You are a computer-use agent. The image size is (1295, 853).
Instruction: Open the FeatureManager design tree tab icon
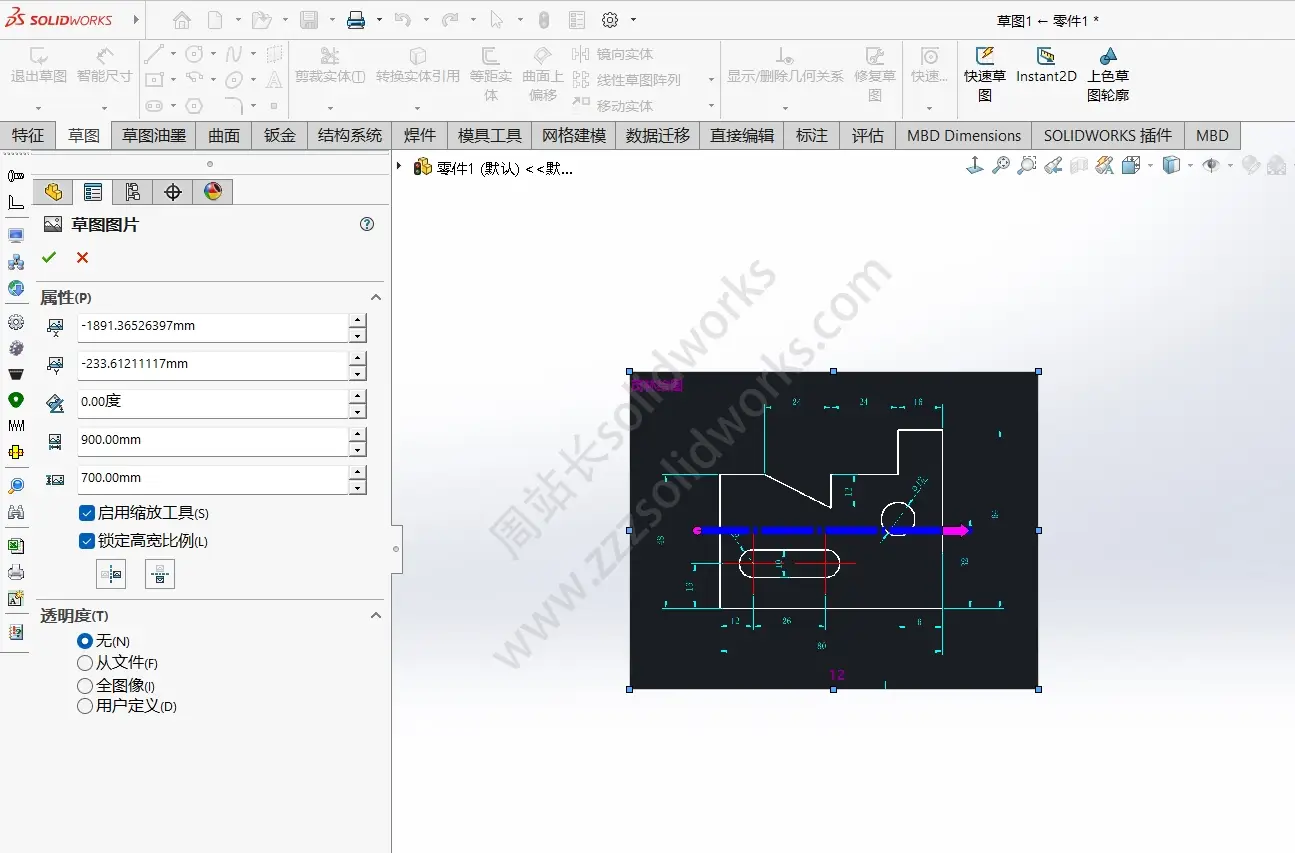click(x=53, y=192)
